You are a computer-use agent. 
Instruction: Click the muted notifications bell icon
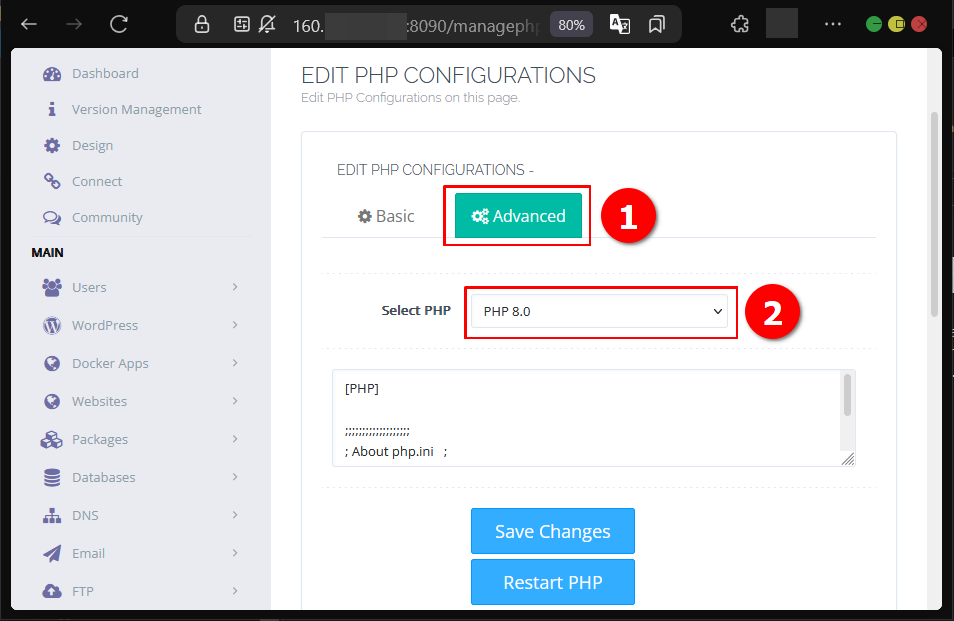[x=267, y=24]
